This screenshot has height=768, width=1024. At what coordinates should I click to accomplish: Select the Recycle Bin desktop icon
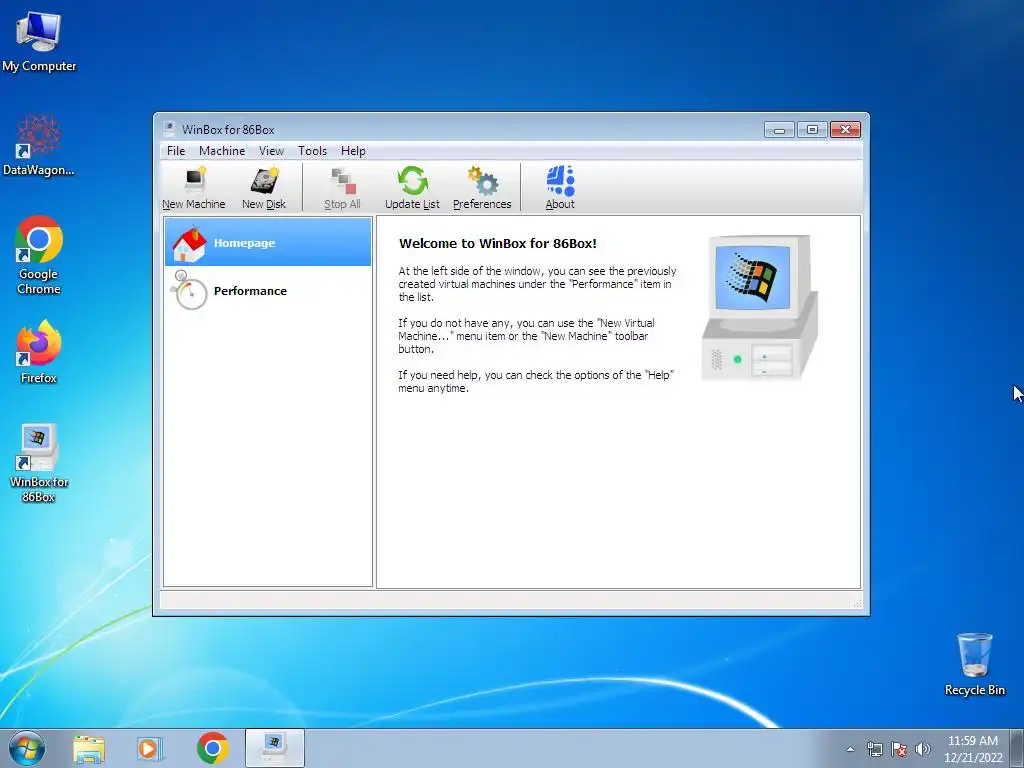tap(974, 664)
